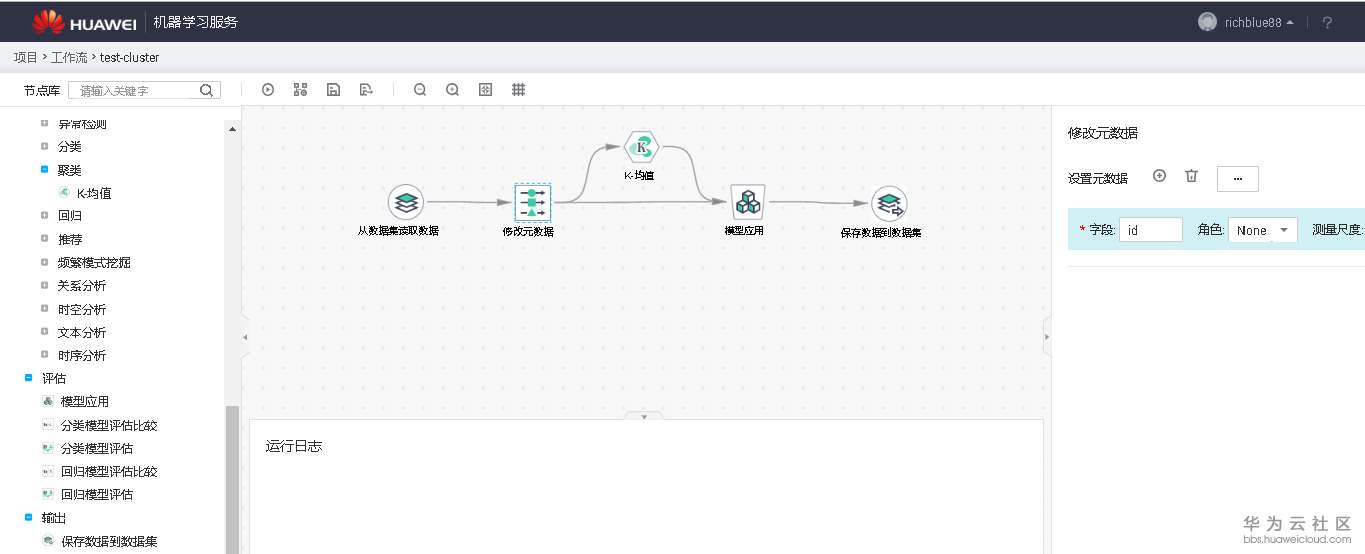This screenshot has height=554, width=1365.
Task: Expand the 时序分析 category
Action: tap(44, 355)
